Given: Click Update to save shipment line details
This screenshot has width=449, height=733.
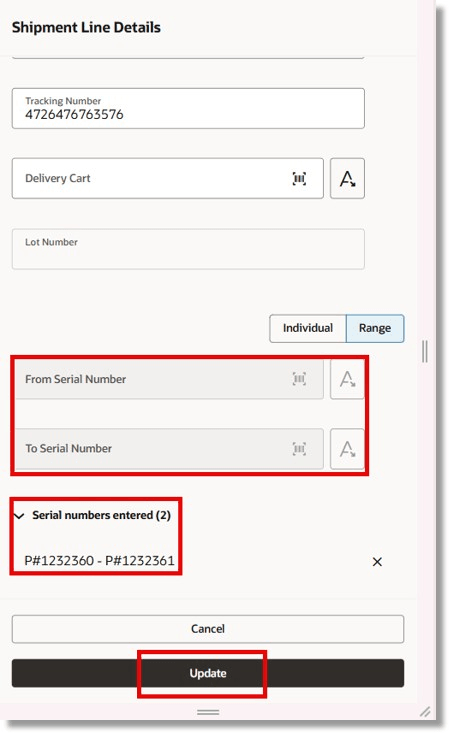Looking at the screenshot, I should point(208,673).
